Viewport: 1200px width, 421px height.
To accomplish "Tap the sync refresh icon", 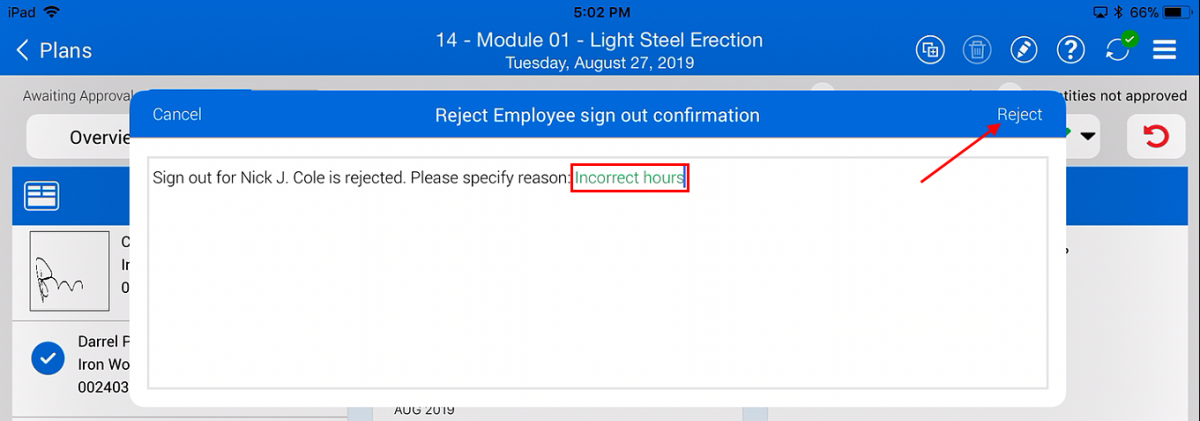I will [x=1118, y=50].
